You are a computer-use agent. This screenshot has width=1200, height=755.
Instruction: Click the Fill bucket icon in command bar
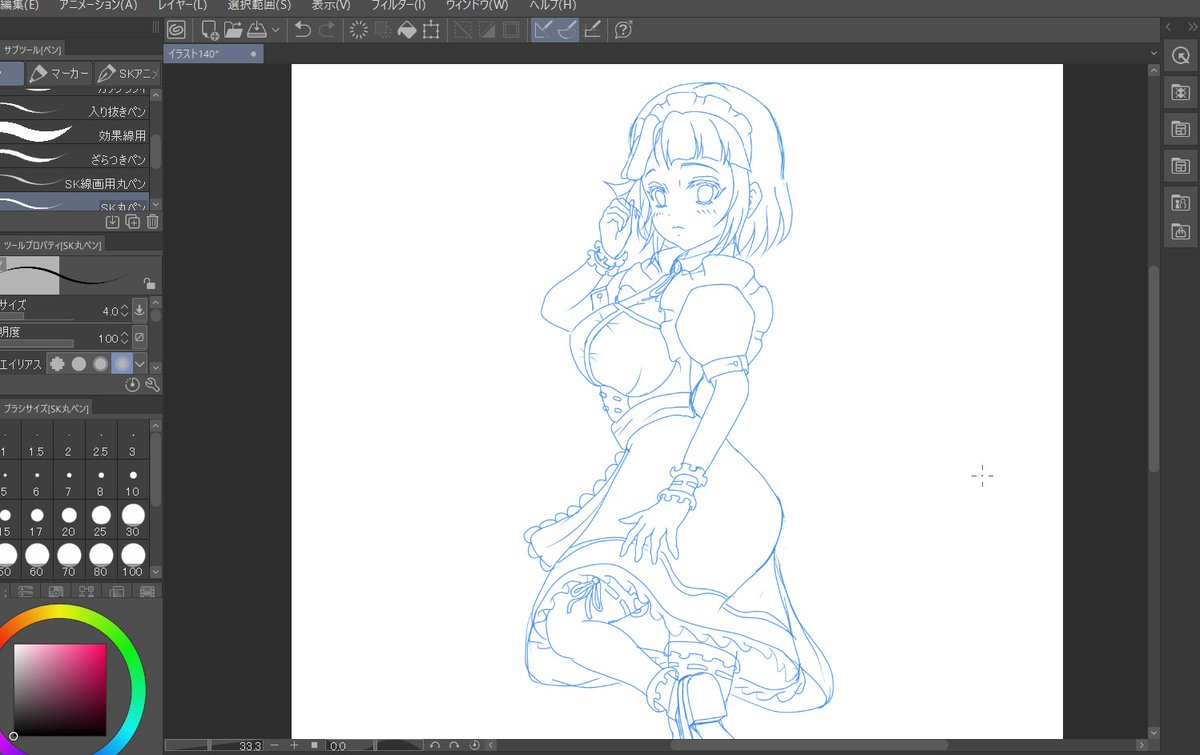tap(407, 30)
